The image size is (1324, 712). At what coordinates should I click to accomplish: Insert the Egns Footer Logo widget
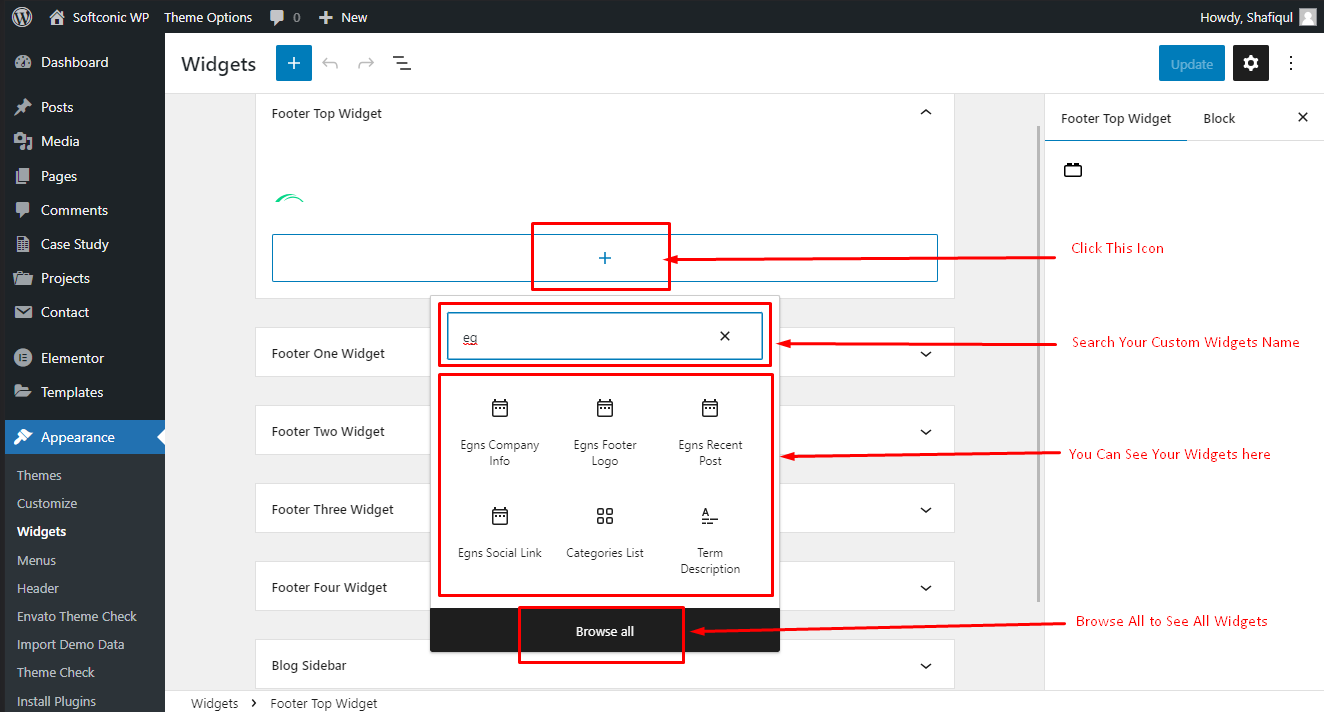[605, 431]
